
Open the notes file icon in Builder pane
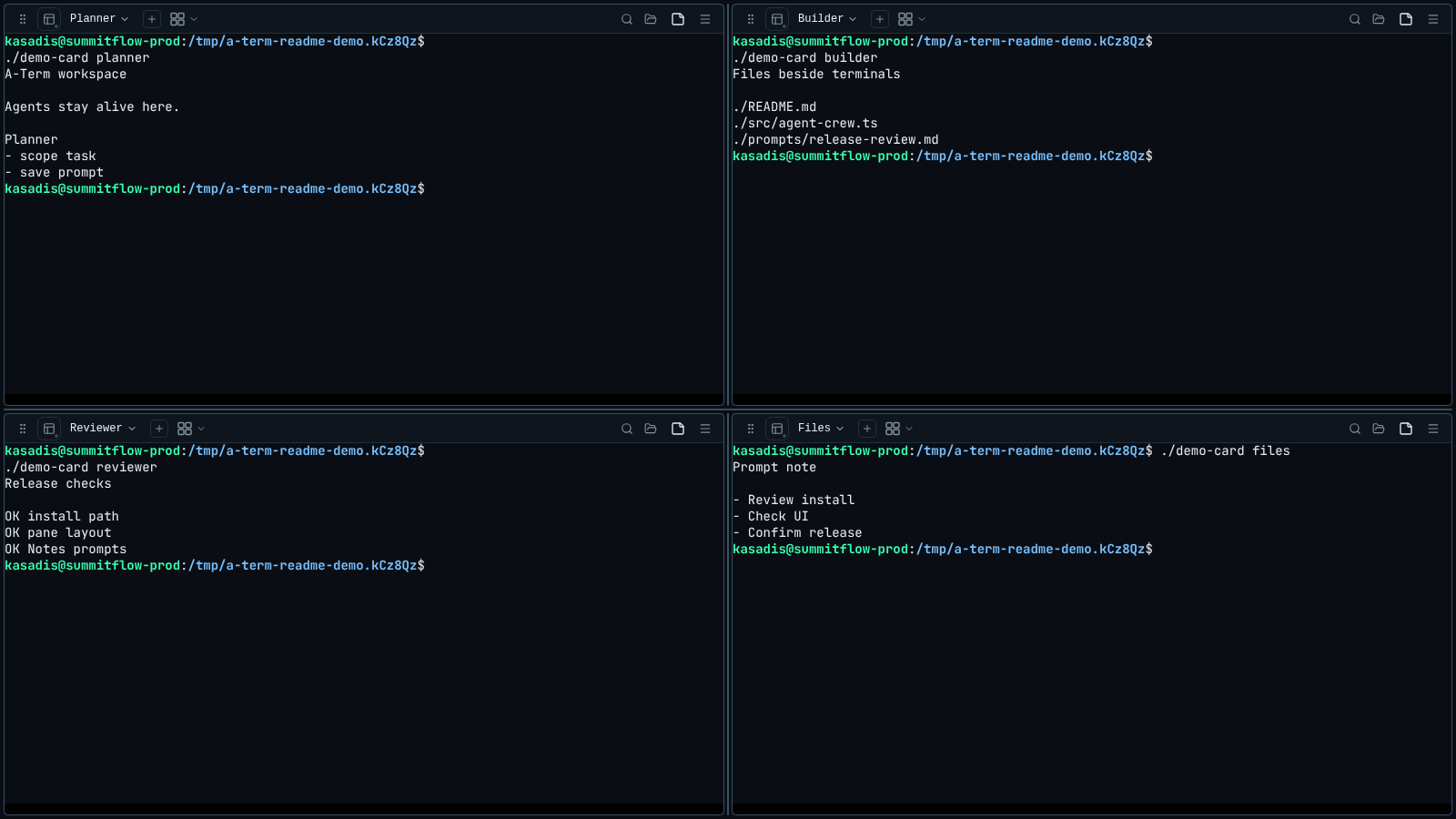pyautogui.click(x=1406, y=19)
